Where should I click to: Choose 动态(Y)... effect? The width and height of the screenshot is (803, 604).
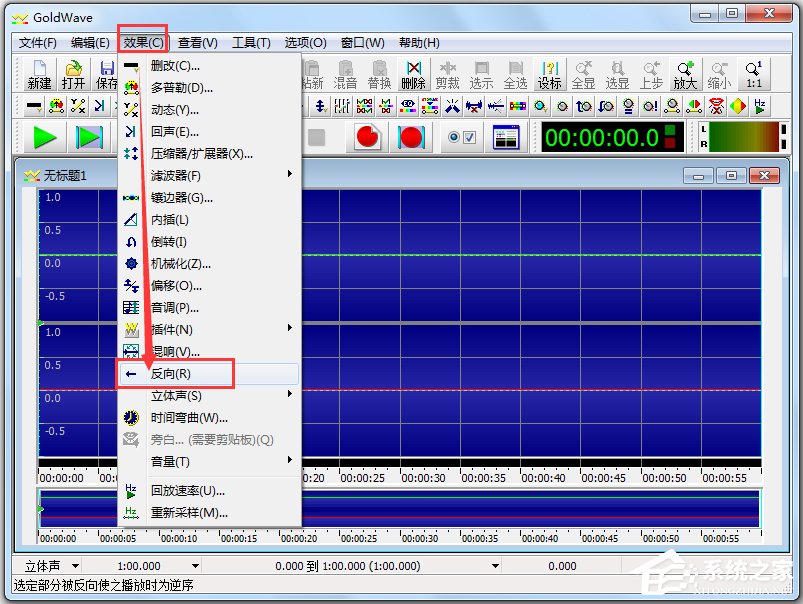click(x=209, y=110)
